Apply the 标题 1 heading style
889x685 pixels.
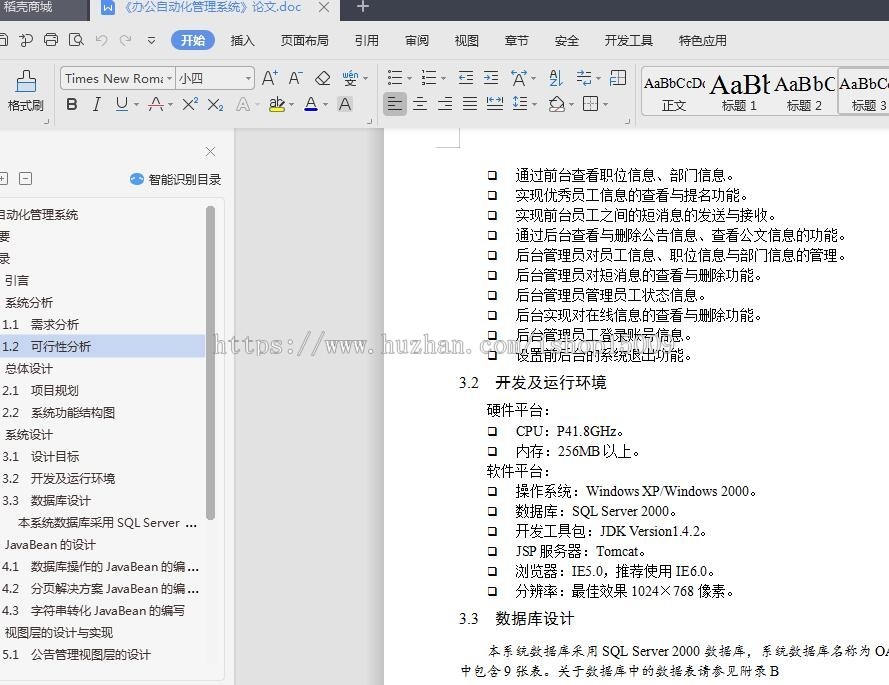[739, 90]
